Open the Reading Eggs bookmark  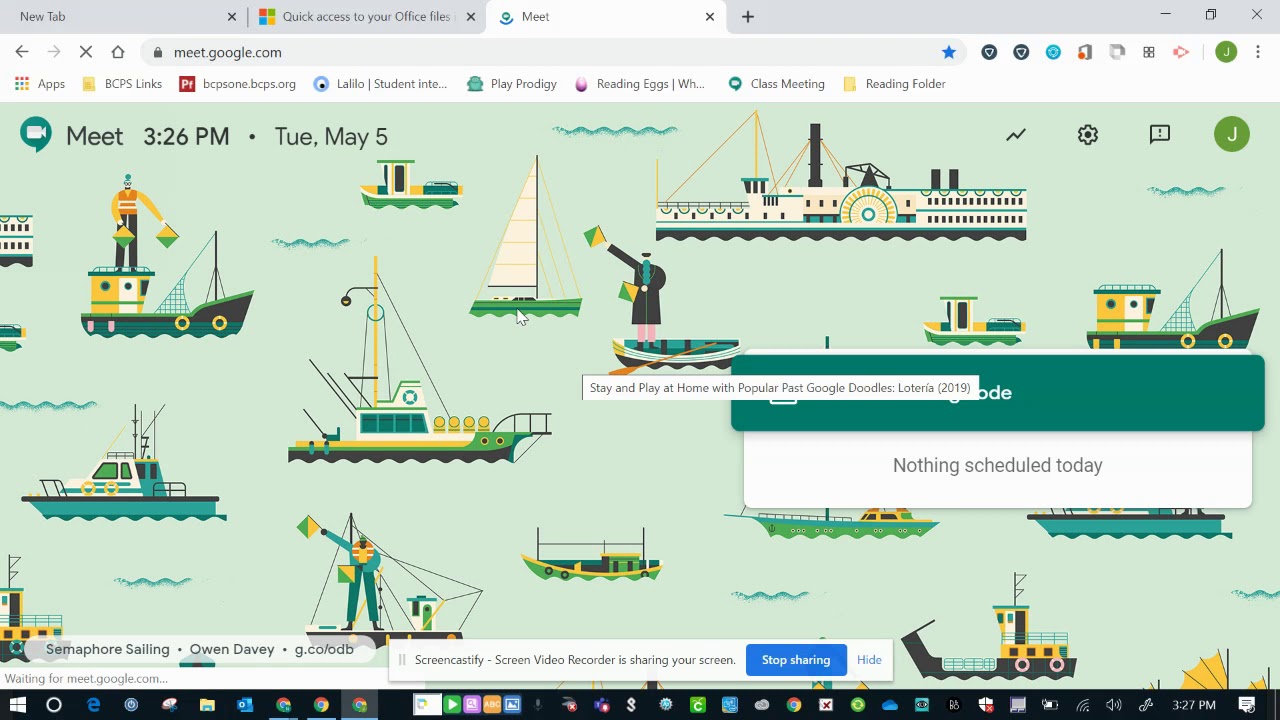click(x=639, y=84)
